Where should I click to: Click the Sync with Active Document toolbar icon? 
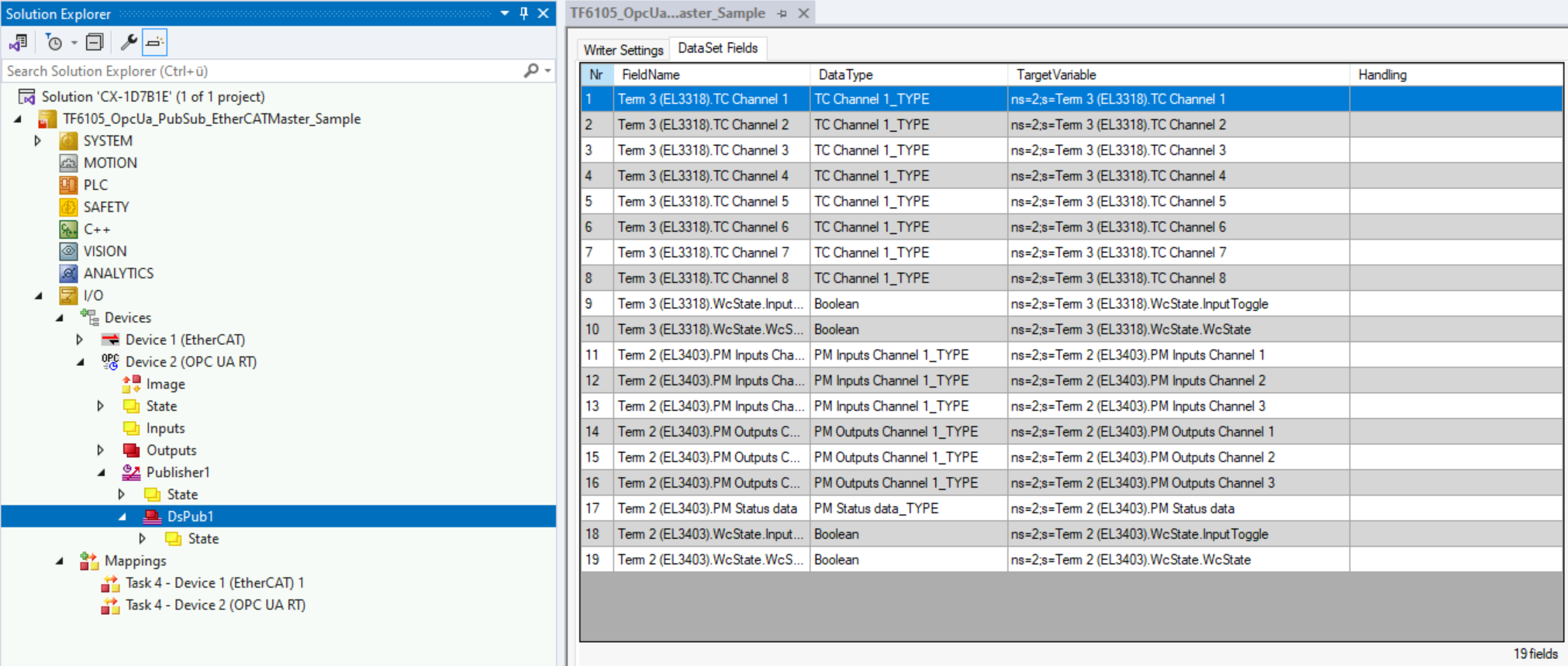click(x=18, y=43)
